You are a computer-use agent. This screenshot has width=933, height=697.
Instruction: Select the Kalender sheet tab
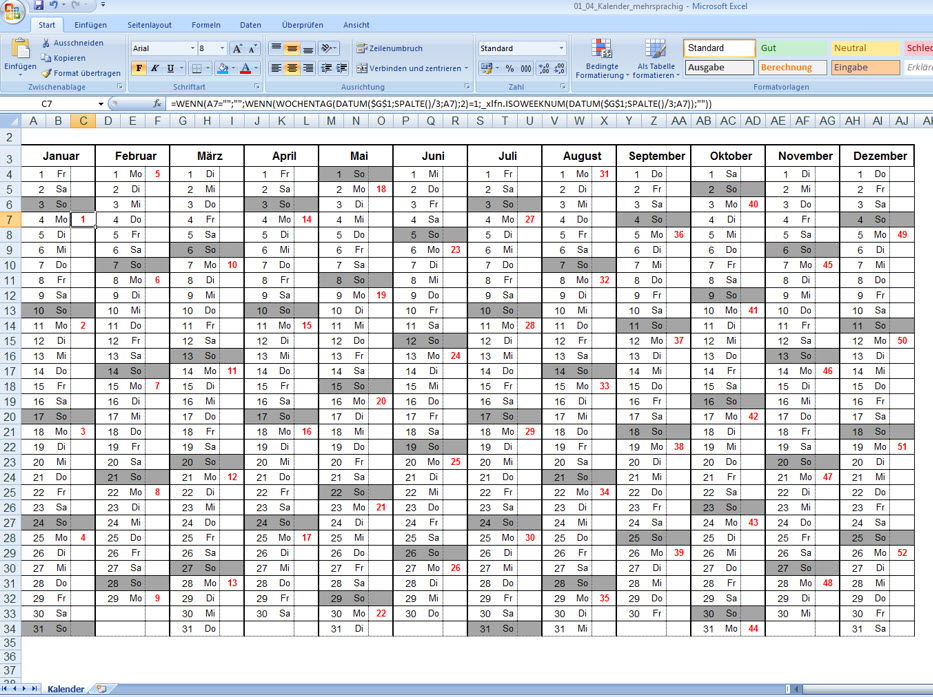(66, 689)
